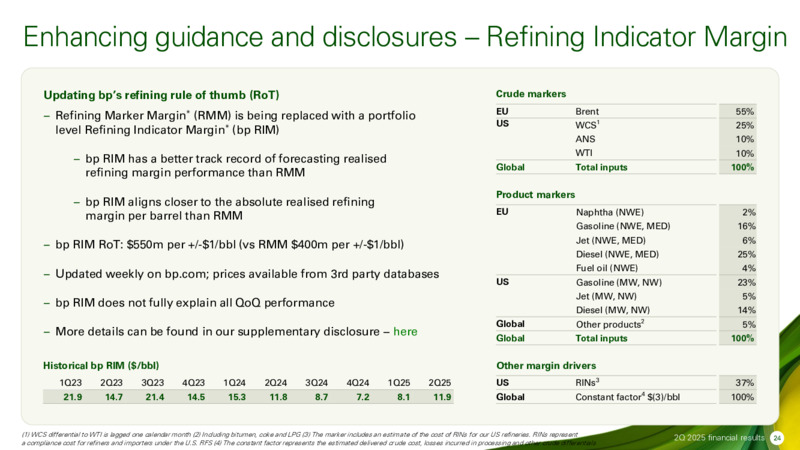Select the 'Jet (MW, NW)' row label
This screenshot has width=800, height=450.
[x=606, y=296]
